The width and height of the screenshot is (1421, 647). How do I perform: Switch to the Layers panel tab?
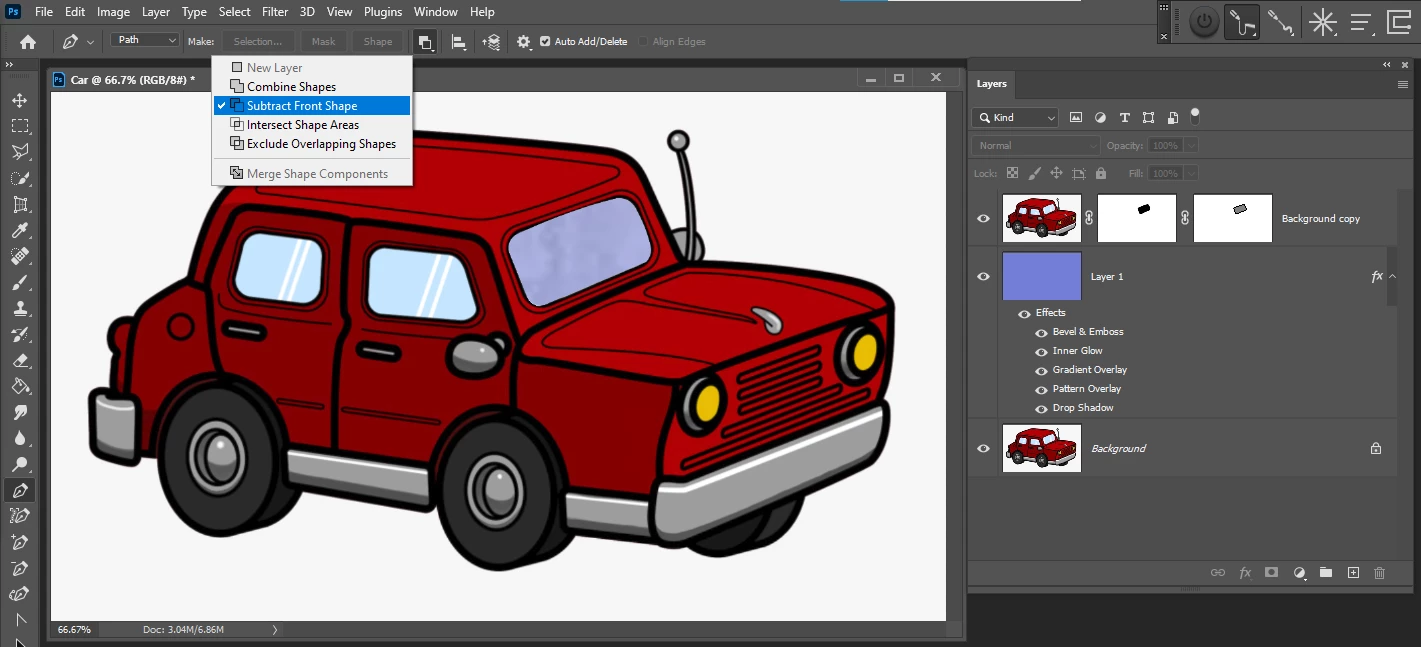pyautogui.click(x=992, y=84)
